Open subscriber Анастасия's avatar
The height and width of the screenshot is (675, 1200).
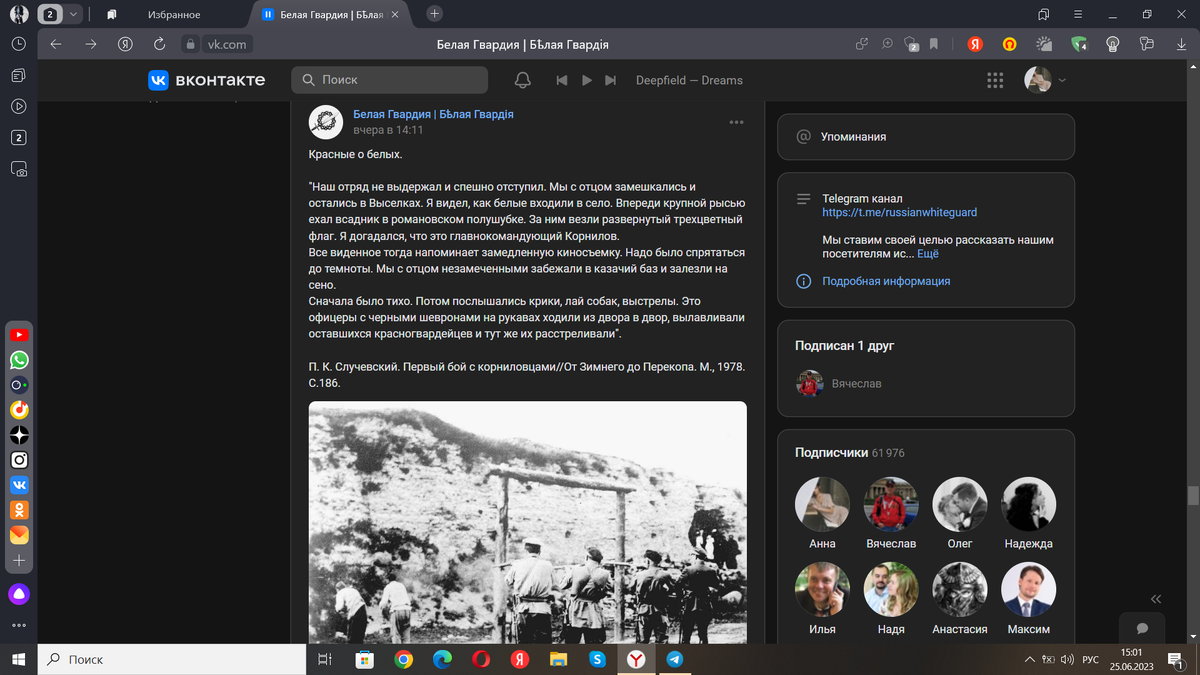click(x=960, y=589)
